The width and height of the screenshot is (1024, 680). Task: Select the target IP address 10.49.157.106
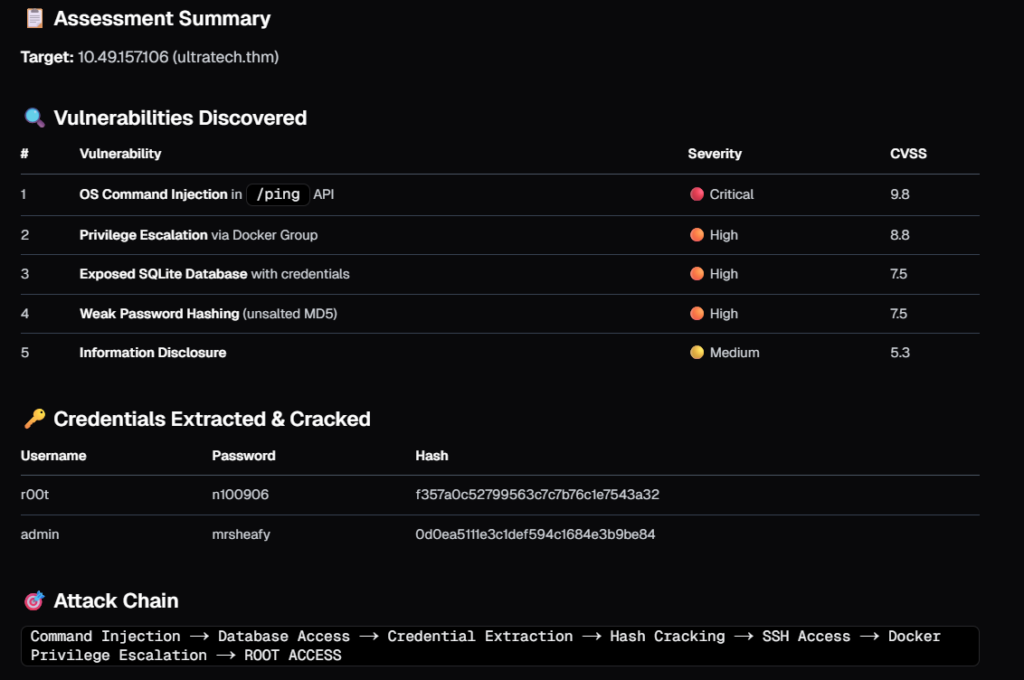click(x=123, y=57)
